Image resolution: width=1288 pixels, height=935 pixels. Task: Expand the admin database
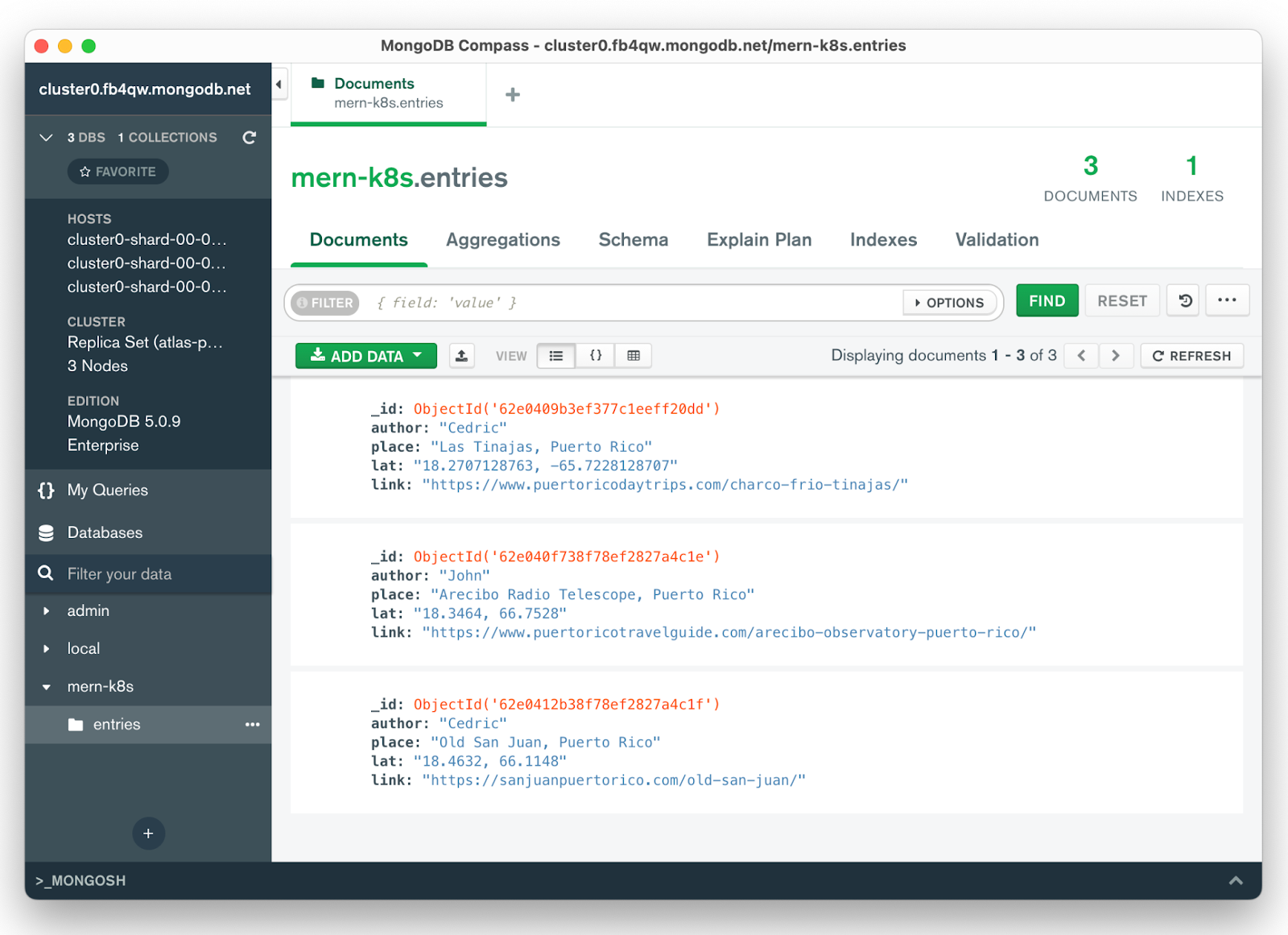point(46,610)
